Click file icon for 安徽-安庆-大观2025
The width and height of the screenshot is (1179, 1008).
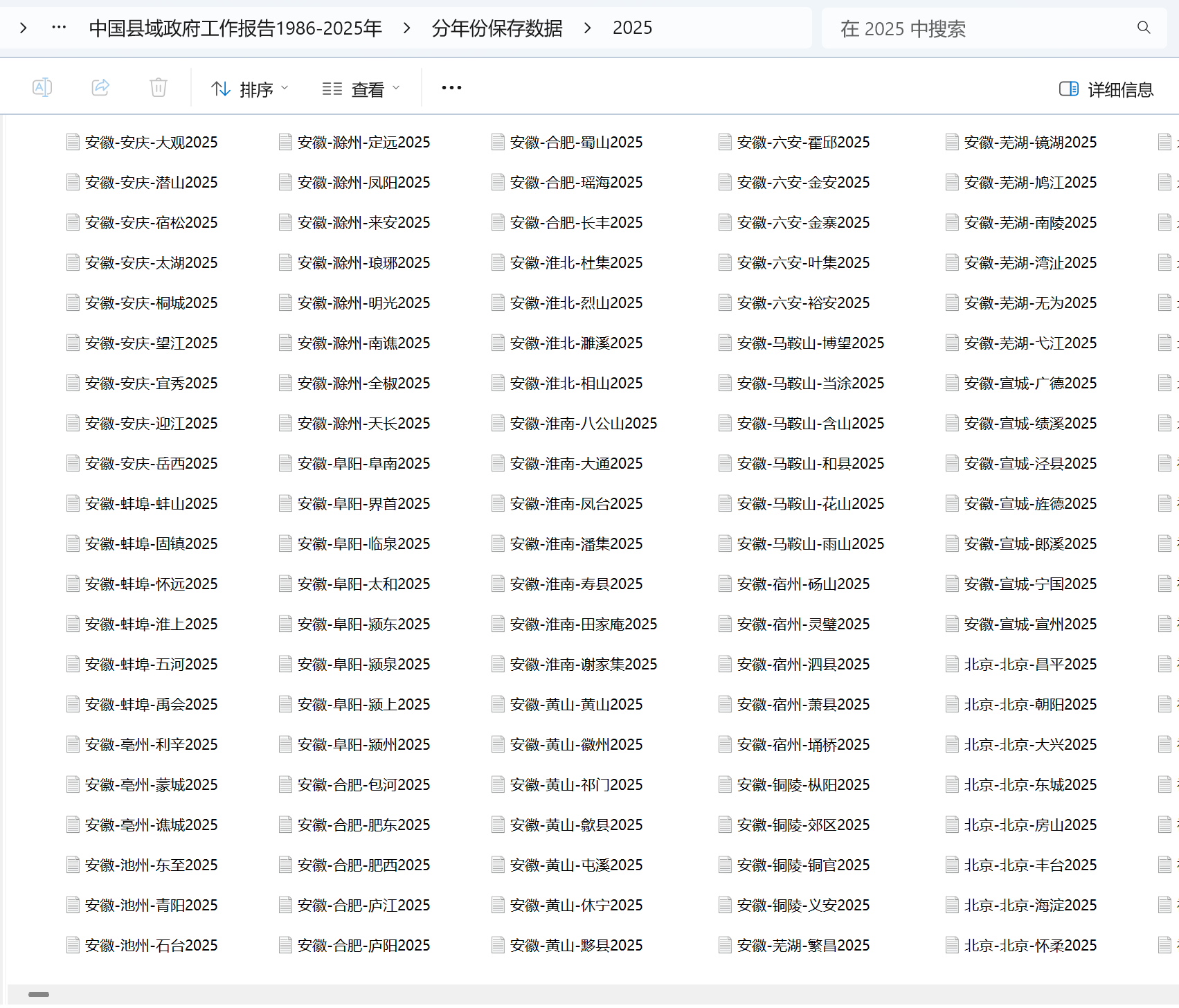tap(73, 142)
